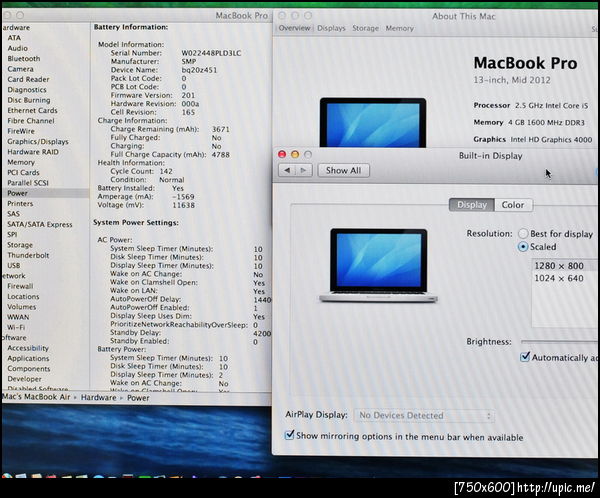600x498 pixels.
Task: Click Show All in Built-in Display
Action: click(x=343, y=170)
